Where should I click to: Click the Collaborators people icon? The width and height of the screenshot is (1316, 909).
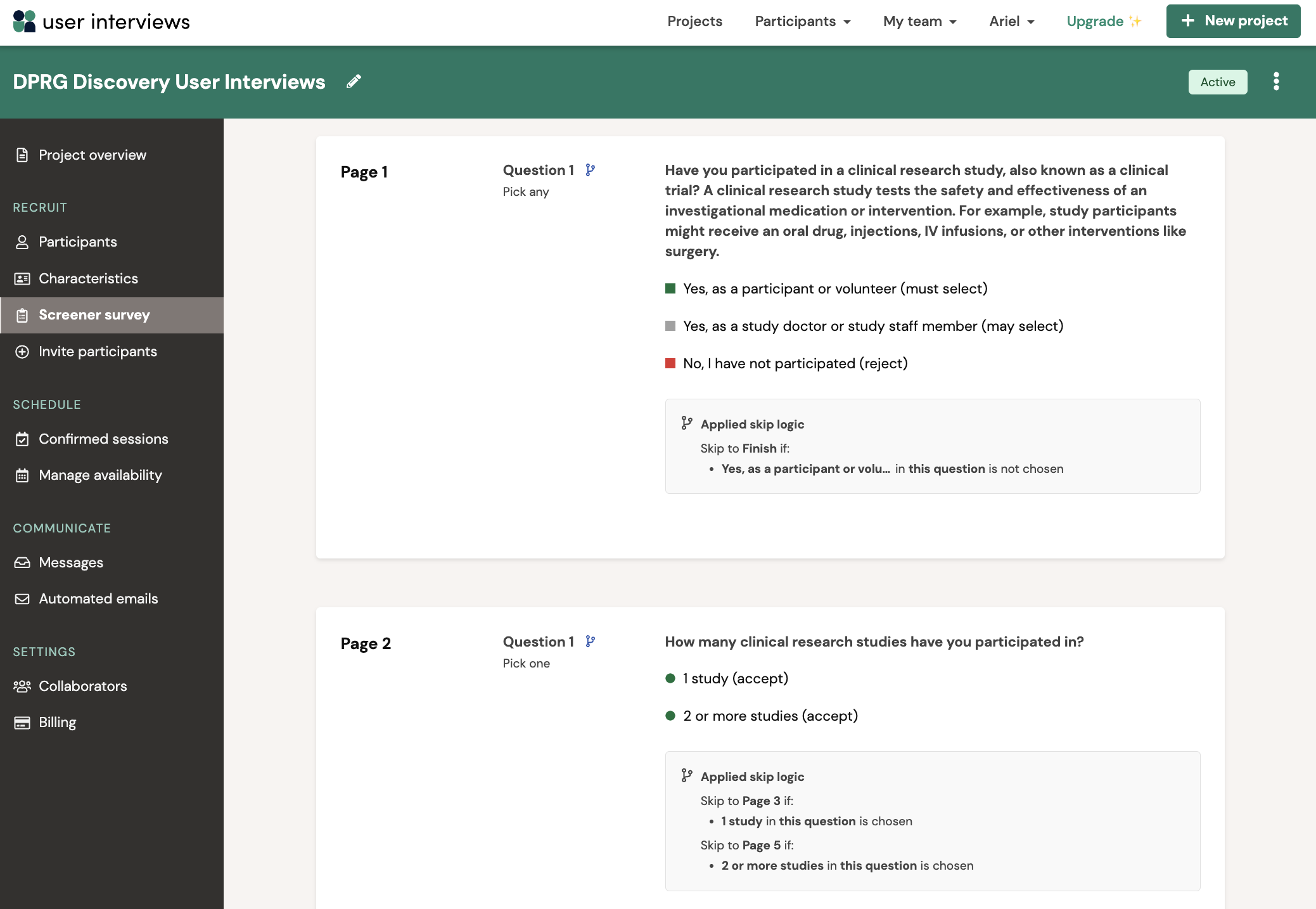[22, 687]
